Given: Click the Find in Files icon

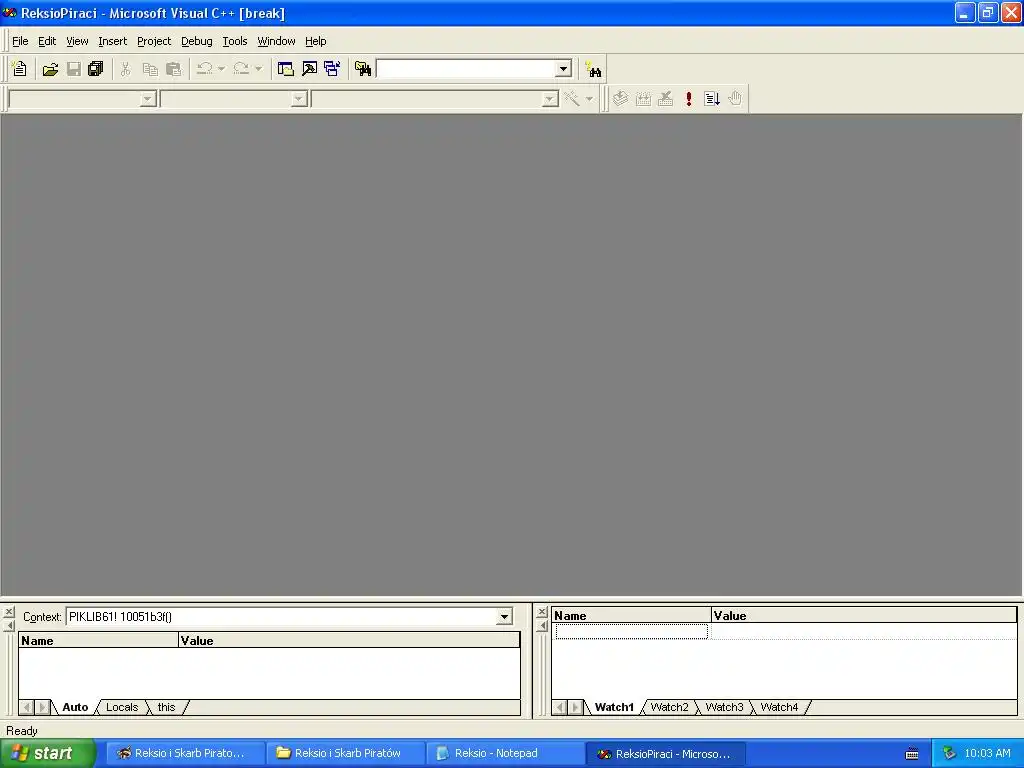Looking at the screenshot, I should (x=363, y=69).
